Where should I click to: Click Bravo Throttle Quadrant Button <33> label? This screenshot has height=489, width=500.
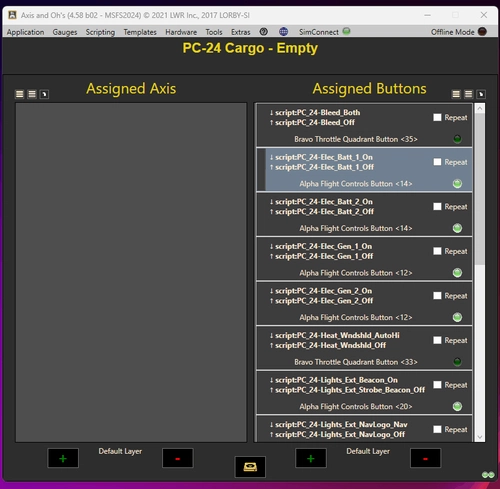[x=356, y=362]
